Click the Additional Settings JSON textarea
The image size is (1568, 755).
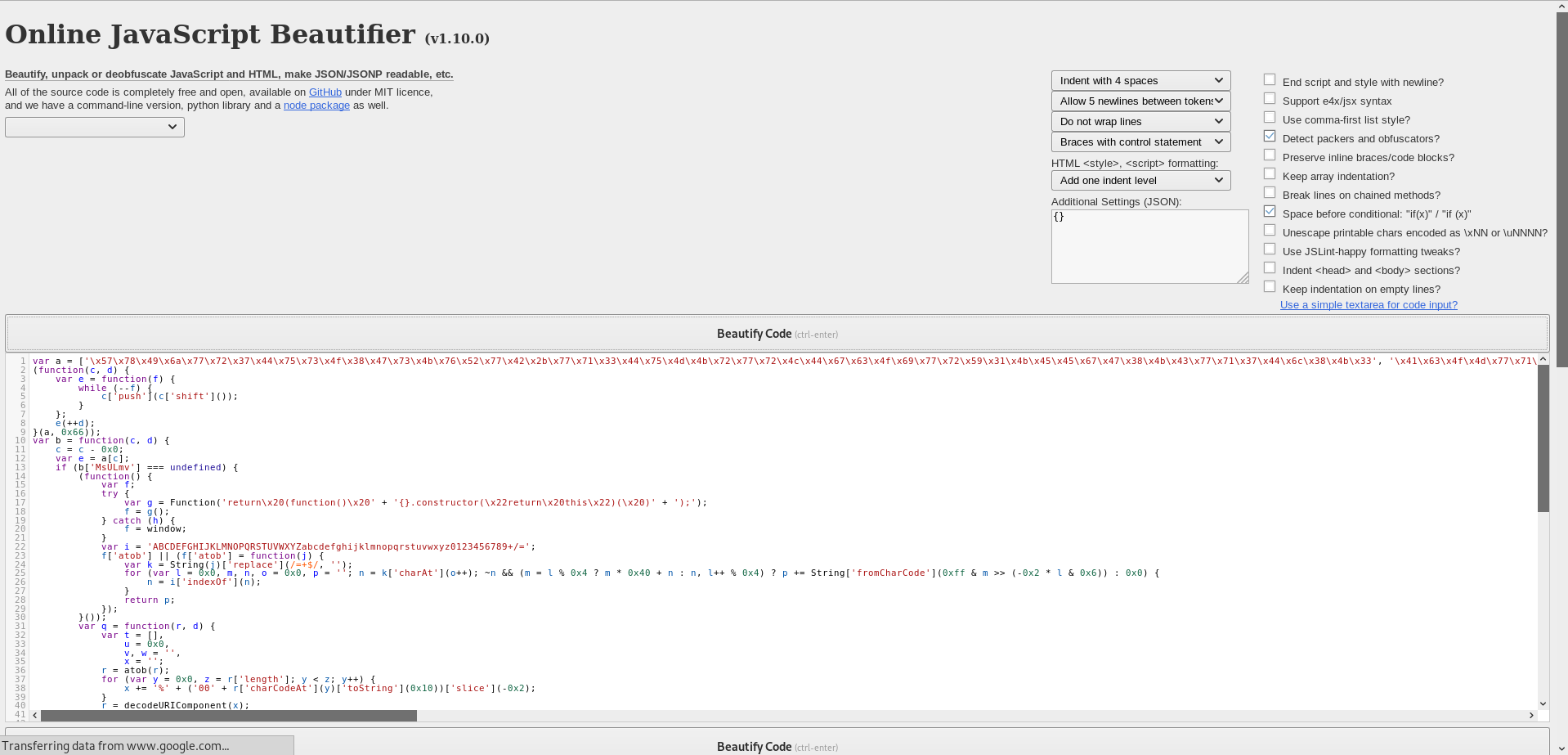(1149, 246)
